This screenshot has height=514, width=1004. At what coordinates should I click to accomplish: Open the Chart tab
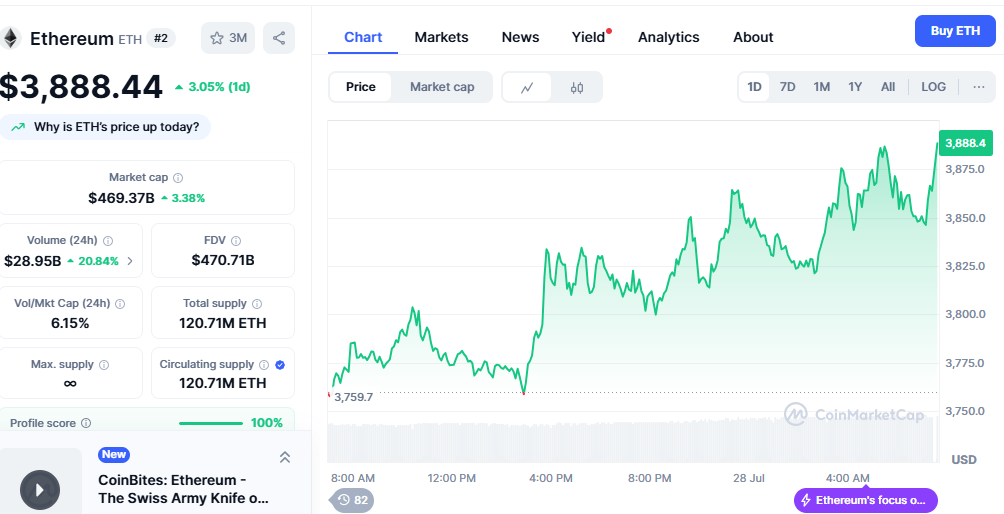(363, 37)
